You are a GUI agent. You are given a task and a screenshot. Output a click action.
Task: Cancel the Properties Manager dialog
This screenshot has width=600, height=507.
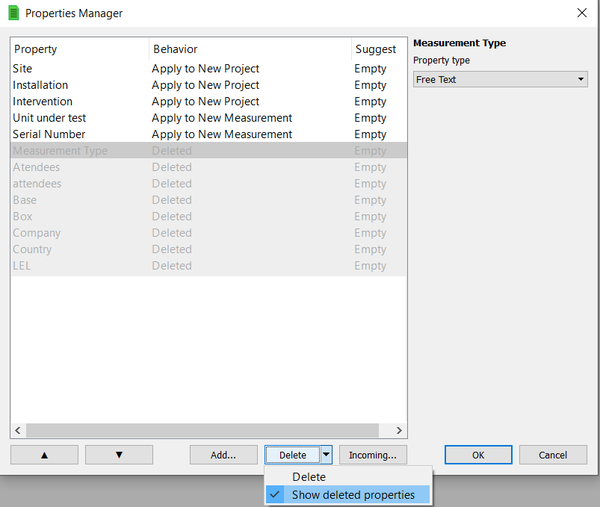point(553,455)
